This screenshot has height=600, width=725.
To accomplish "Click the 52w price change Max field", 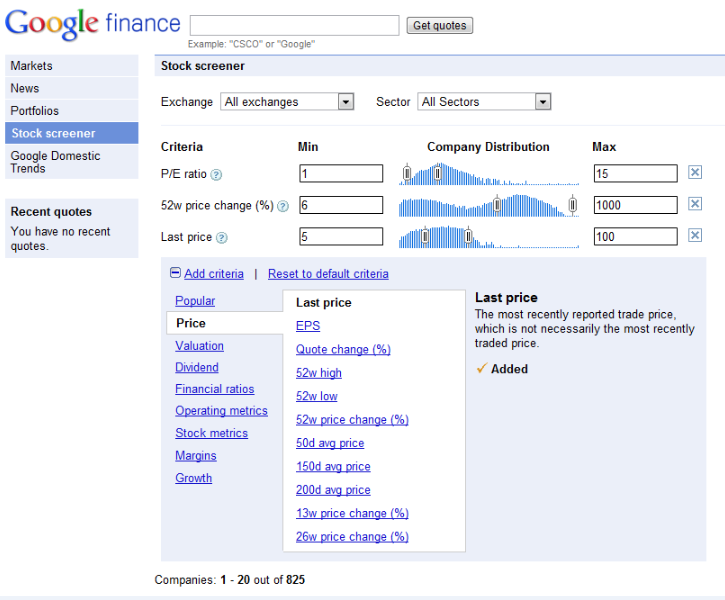I will click(636, 205).
